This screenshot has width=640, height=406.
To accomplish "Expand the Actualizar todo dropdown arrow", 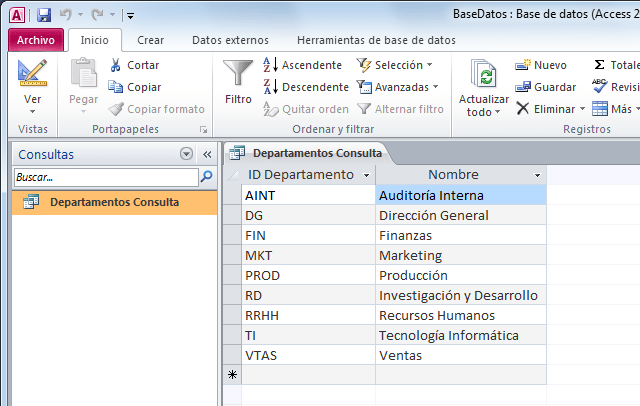I will point(498,112).
